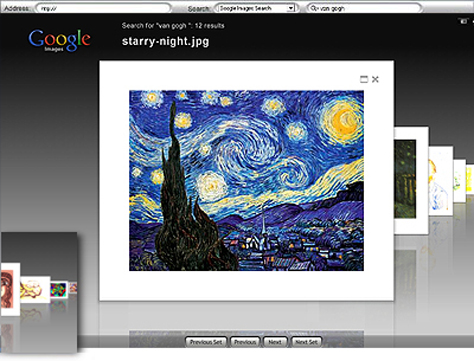The height and width of the screenshot is (361, 474).
Task: Select the multicolored thumbnail at bottom left
Action: click(59, 290)
